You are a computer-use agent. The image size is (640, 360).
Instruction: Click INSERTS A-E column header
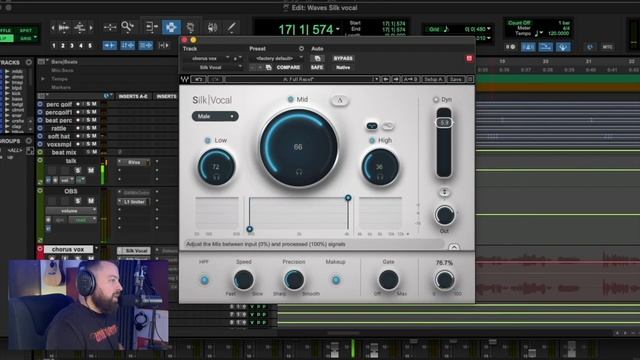(x=132, y=96)
